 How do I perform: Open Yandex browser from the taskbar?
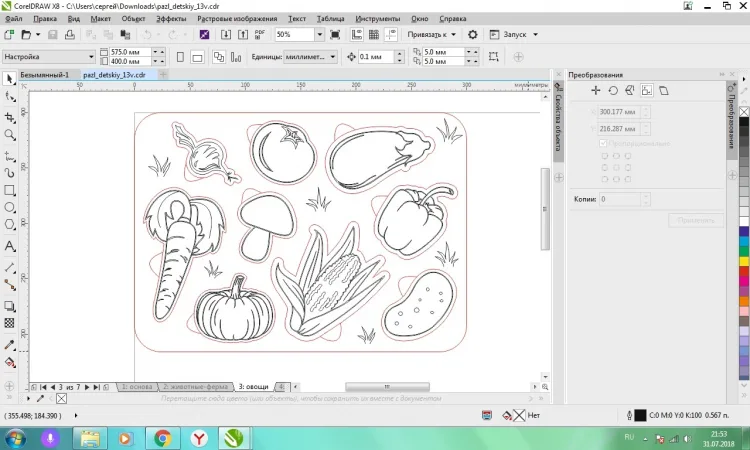click(x=199, y=438)
